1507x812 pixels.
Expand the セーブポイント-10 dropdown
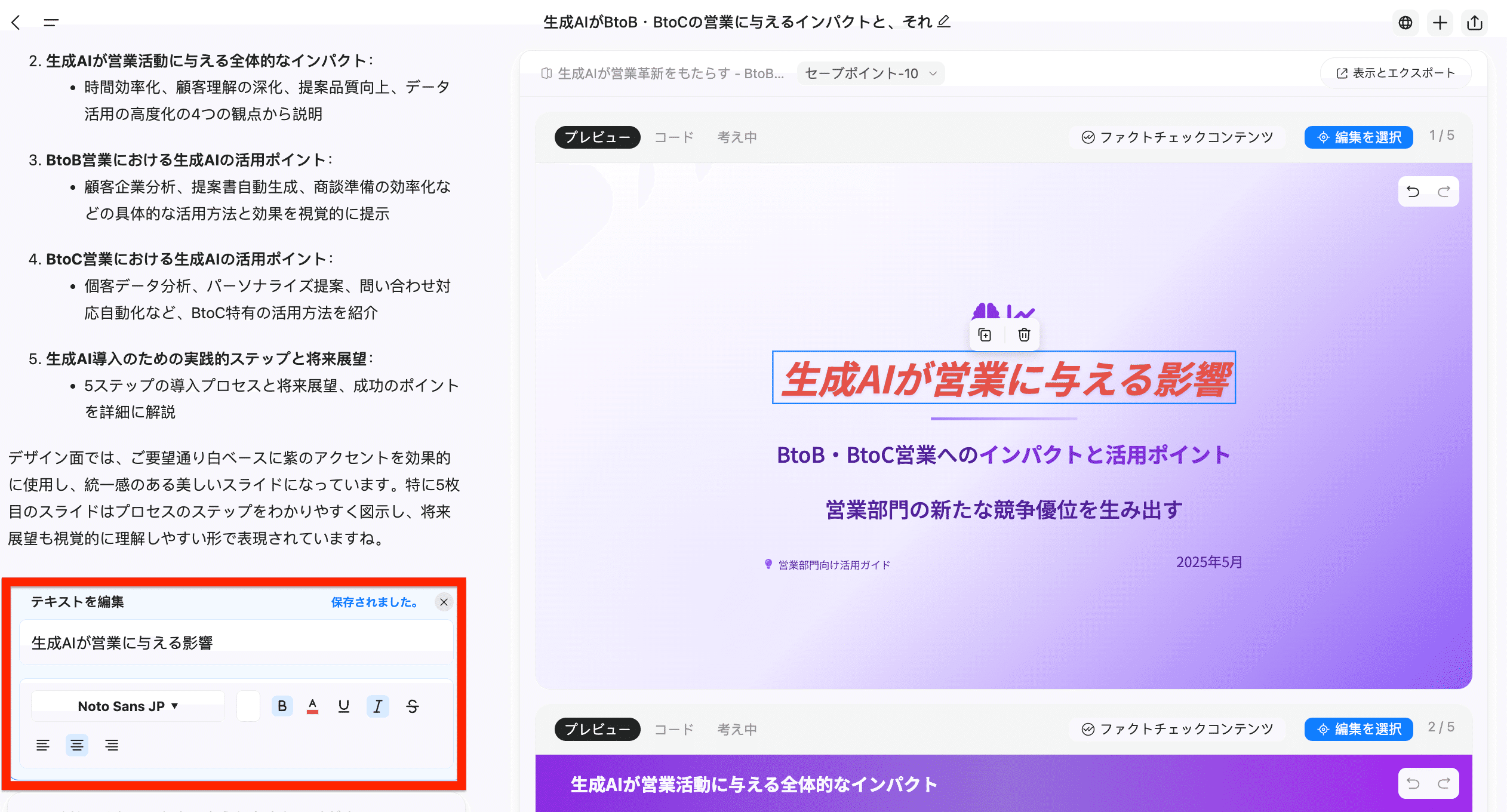(871, 73)
